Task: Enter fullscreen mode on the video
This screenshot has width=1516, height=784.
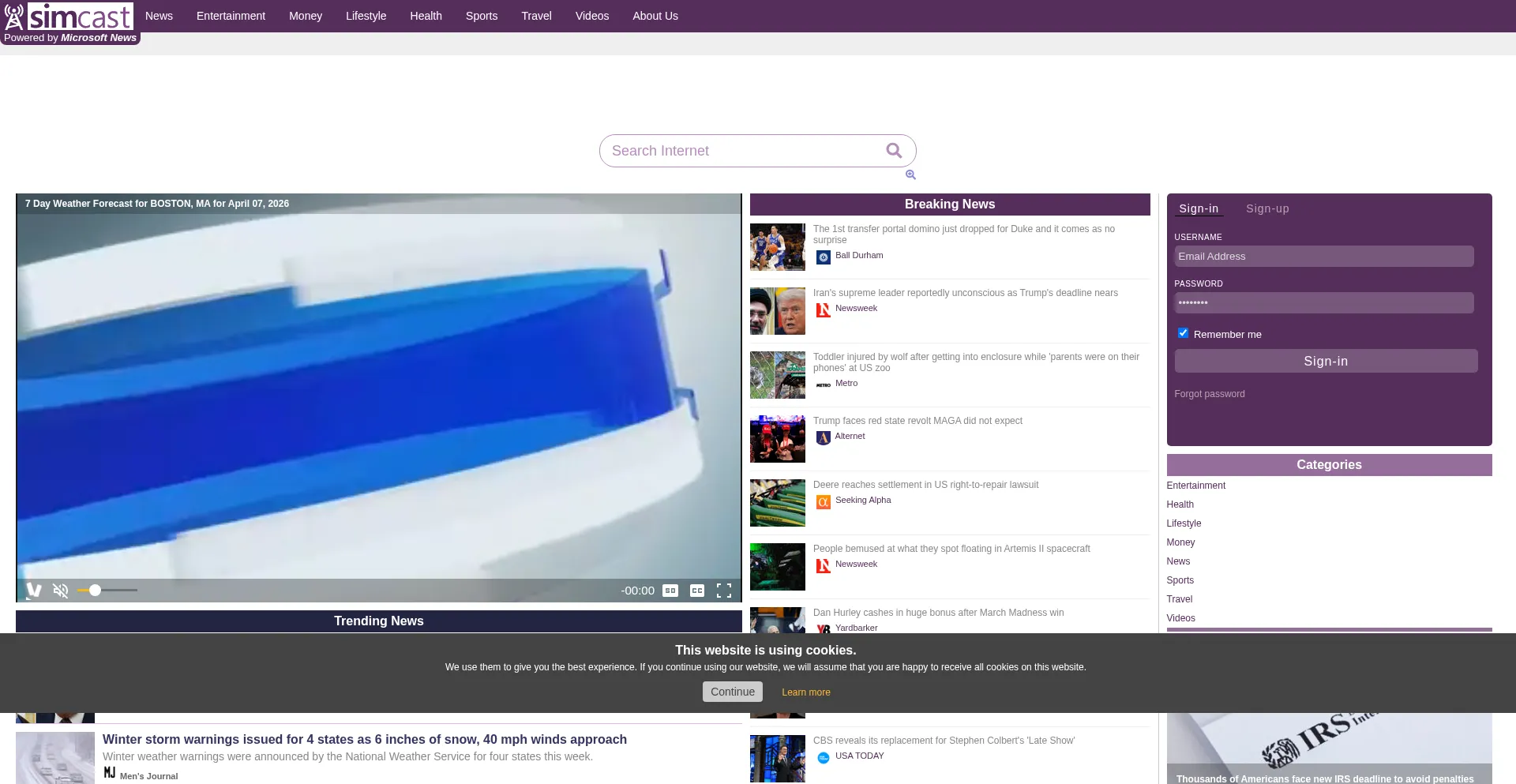Action: tap(724, 591)
